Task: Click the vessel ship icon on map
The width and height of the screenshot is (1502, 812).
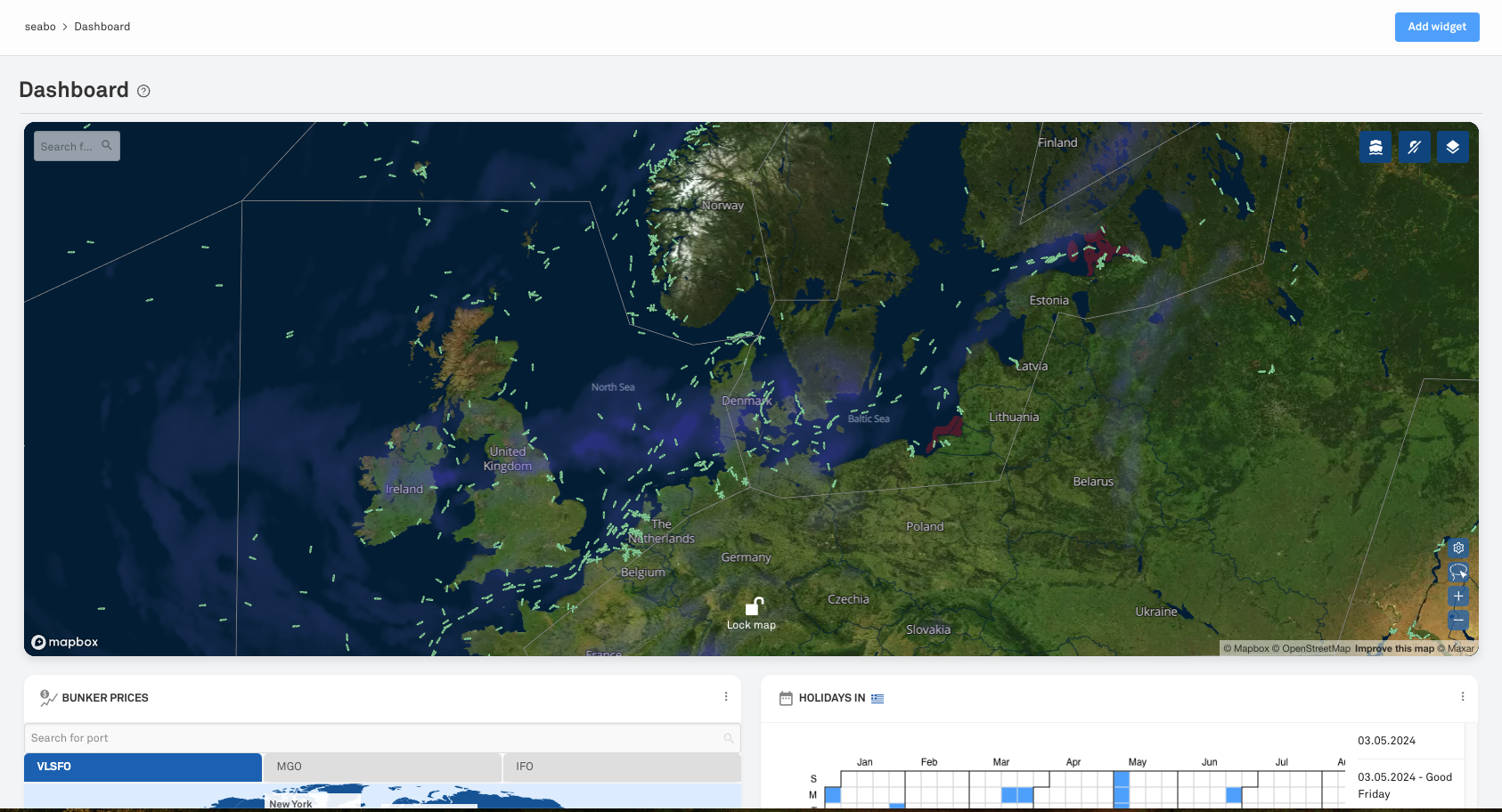Action: tap(1375, 147)
